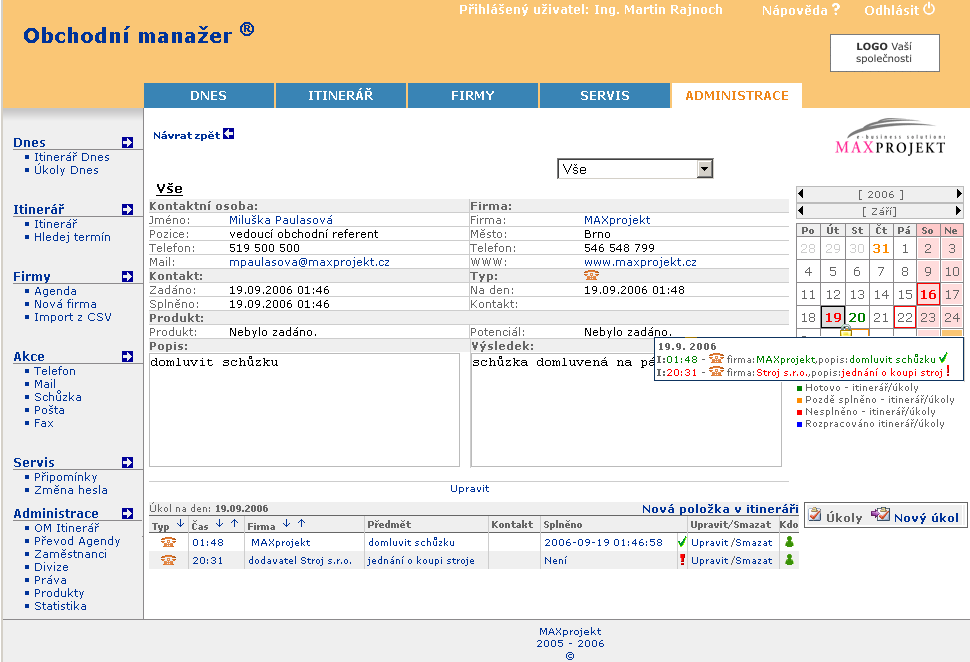Click the Administrace section arrow icon in sidebar
Viewport: 970px width, 662px height.
coord(127,513)
